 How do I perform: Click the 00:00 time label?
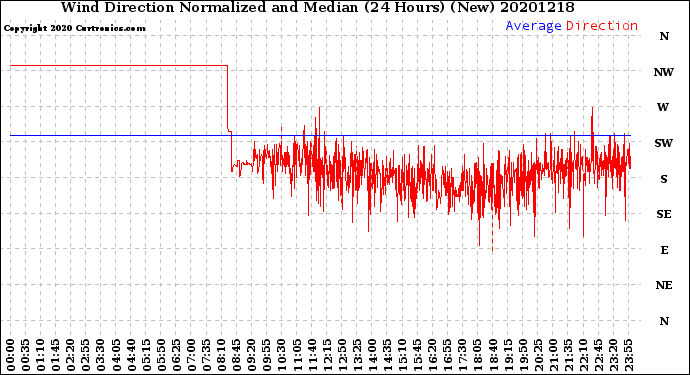point(11,356)
